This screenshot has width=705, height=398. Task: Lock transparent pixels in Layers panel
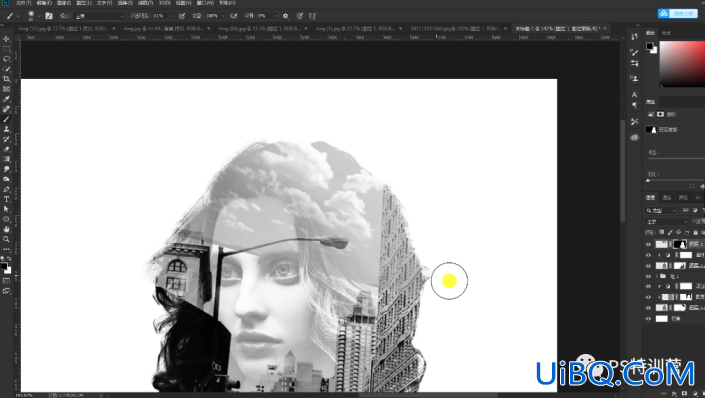[x=661, y=232]
